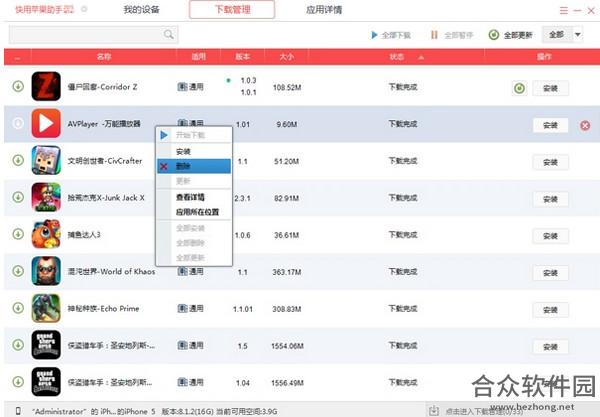Open the CivCrafter app icon
Image resolution: width=600 pixels, height=417 pixels.
pos(46,160)
